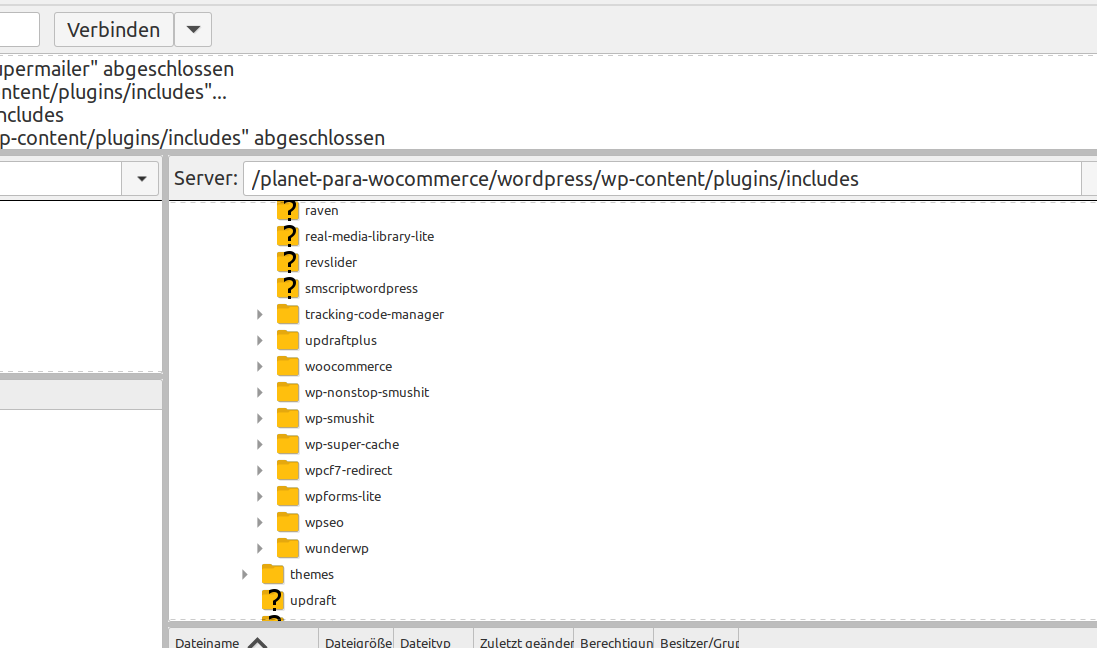Screen dimensions: 1097x648
Task: Expand the wpcf7-redirect tree node
Action: pyautogui.click(x=260, y=470)
